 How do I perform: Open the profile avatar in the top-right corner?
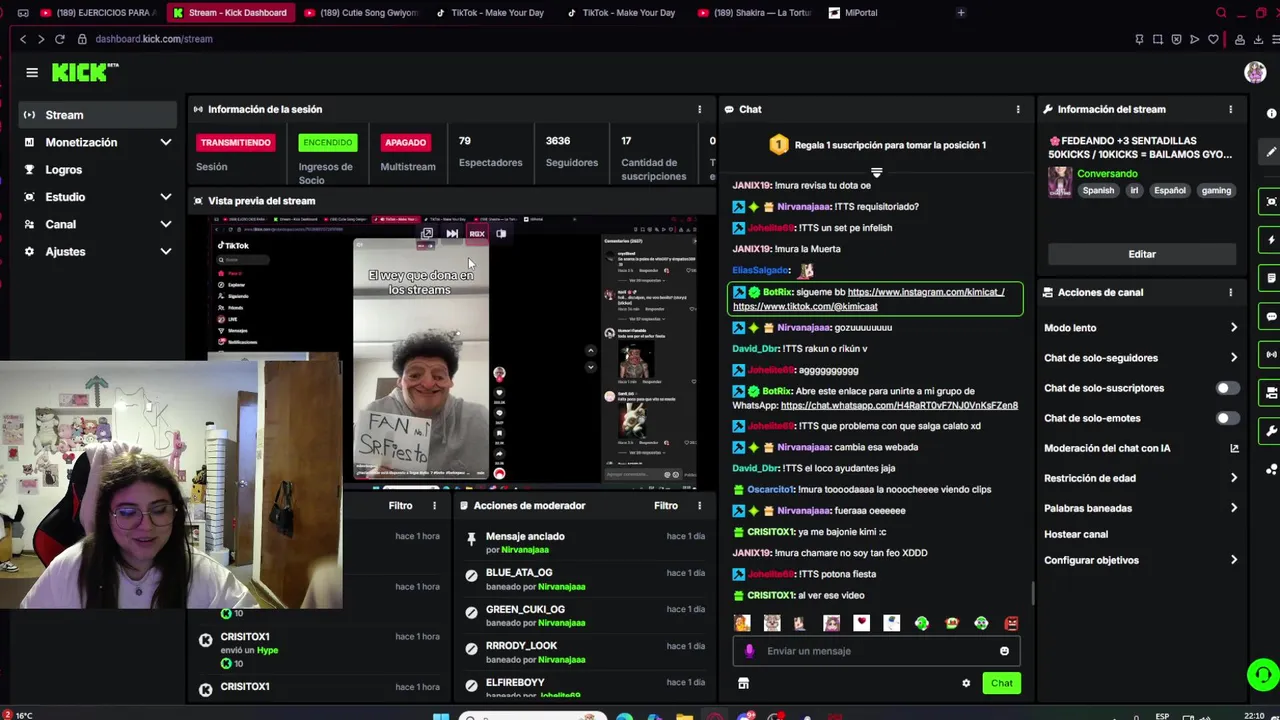pos(1255,72)
